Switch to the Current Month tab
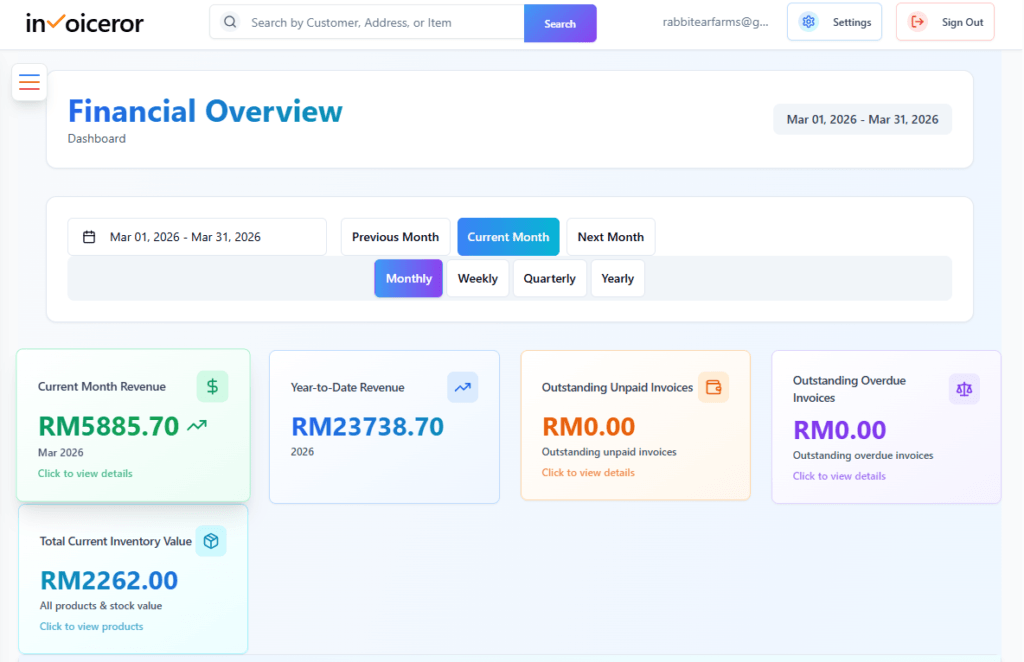The width and height of the screenshot is (1024, 662). [x=508, y=236]
